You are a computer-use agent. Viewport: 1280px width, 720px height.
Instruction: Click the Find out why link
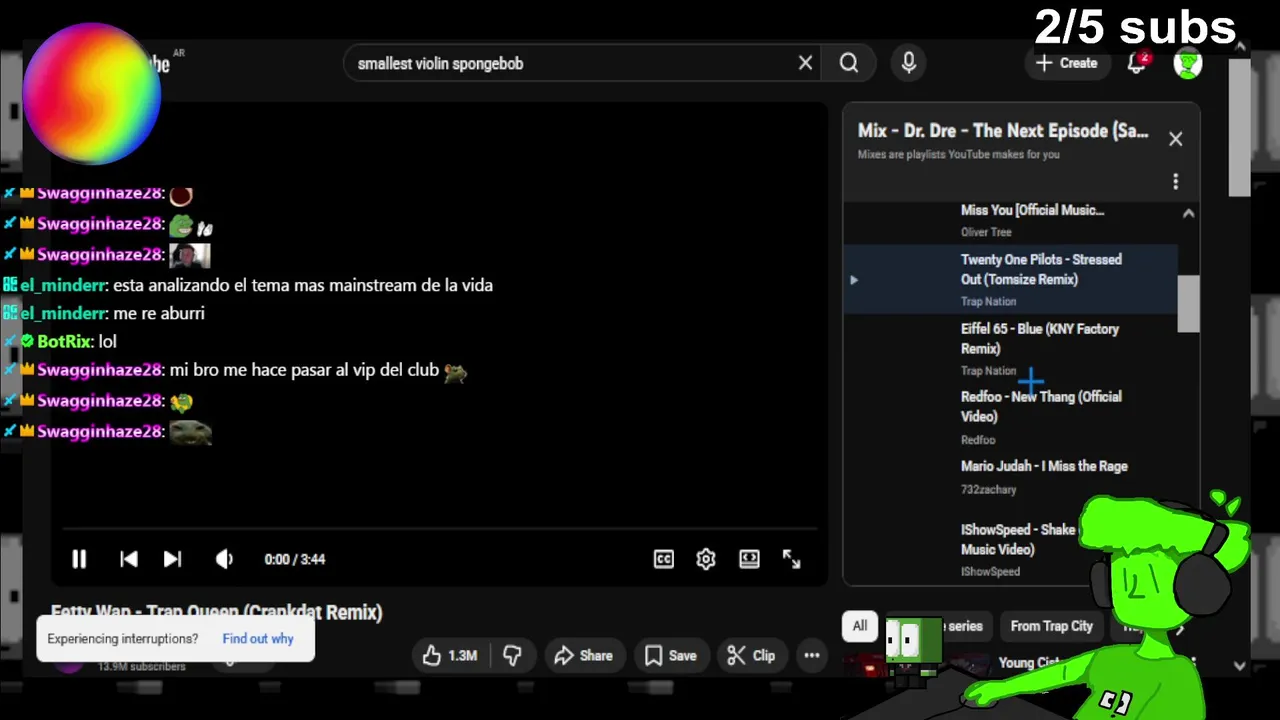pos(258,639)
